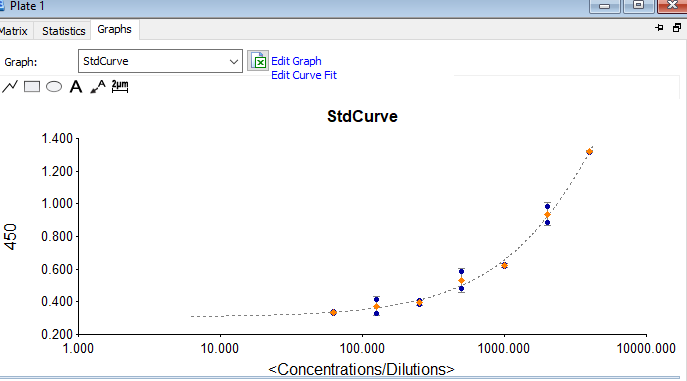Screen dimensions: 687x381
Task: Click the StdCurve chart title
Action: point(362,116)
